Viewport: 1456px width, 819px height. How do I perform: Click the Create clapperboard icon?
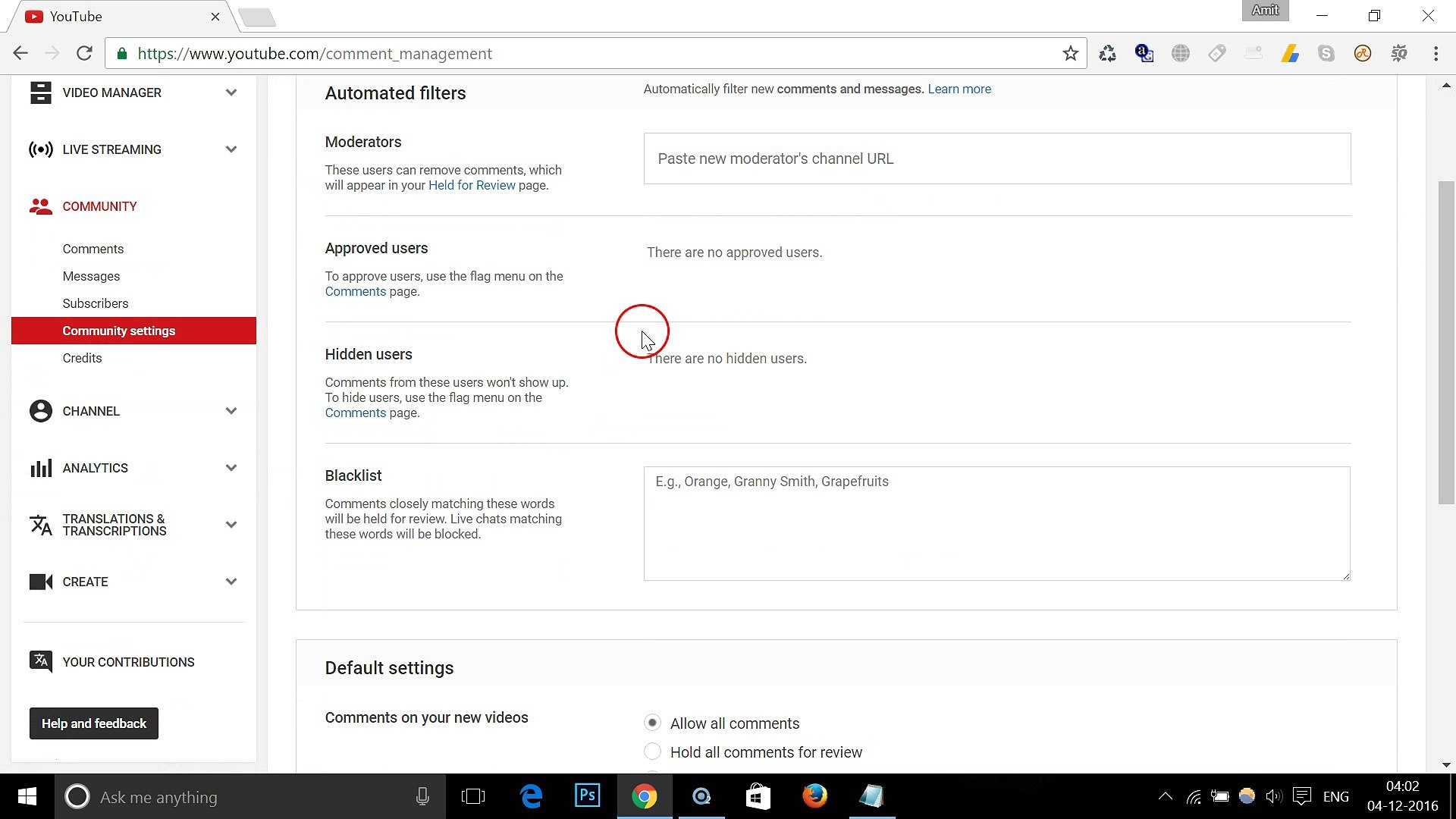coord(41,582)
